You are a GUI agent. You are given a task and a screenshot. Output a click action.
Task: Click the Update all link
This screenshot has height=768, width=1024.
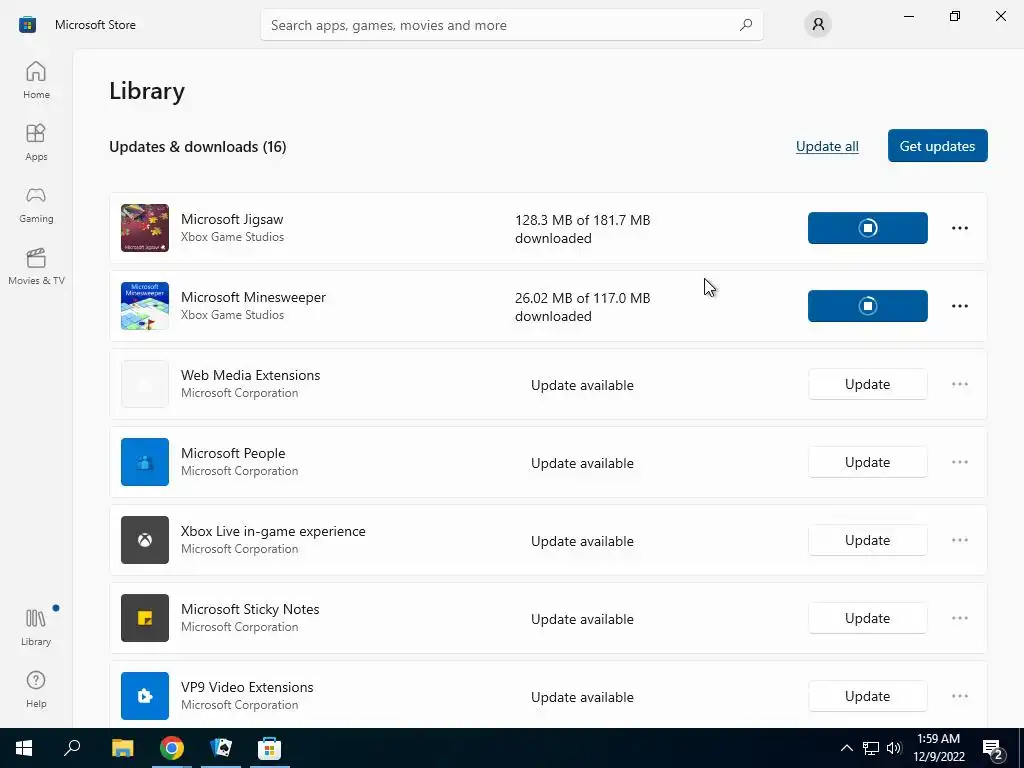coord(827,146)
